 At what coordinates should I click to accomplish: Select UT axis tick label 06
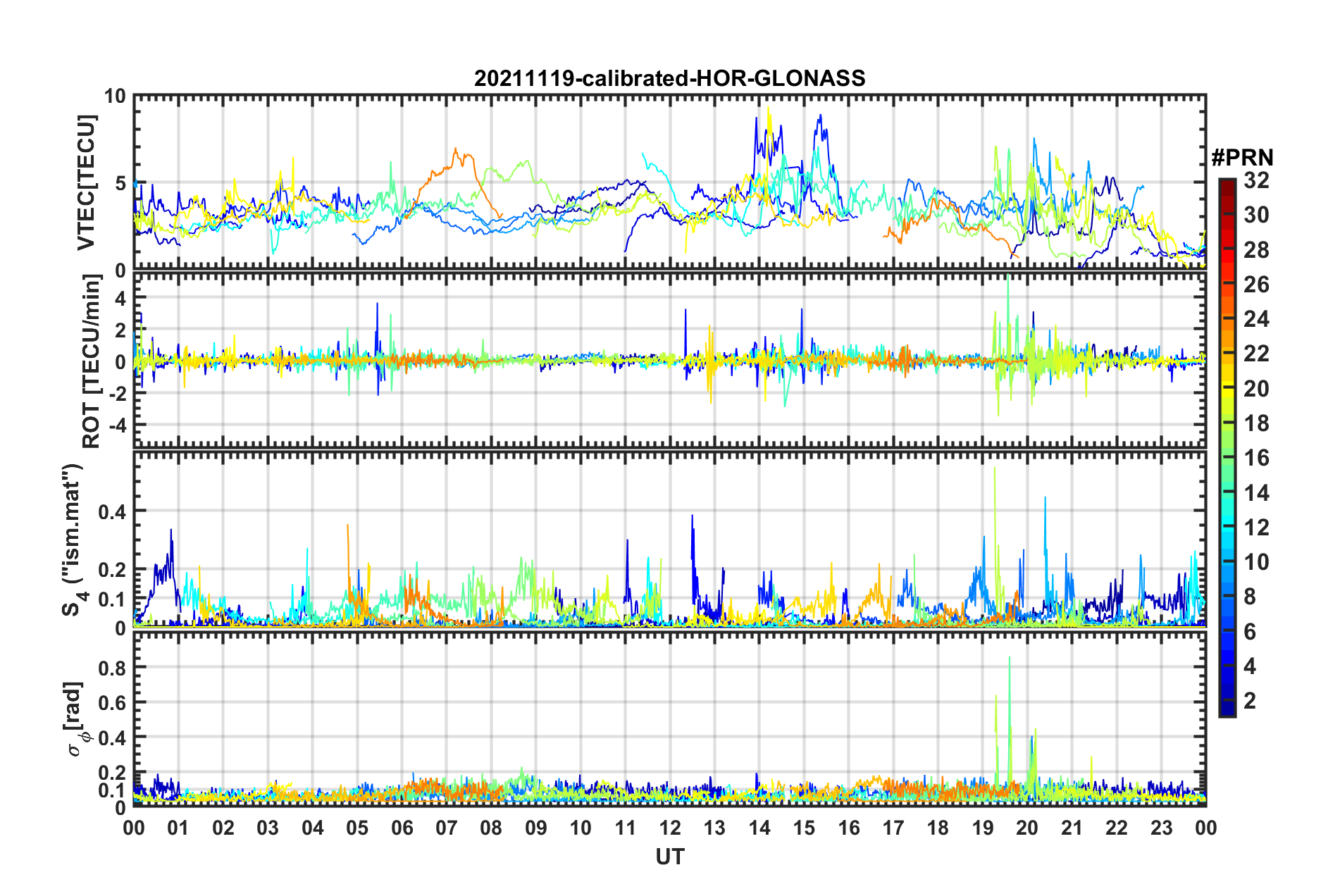click(x=402, y=828)
